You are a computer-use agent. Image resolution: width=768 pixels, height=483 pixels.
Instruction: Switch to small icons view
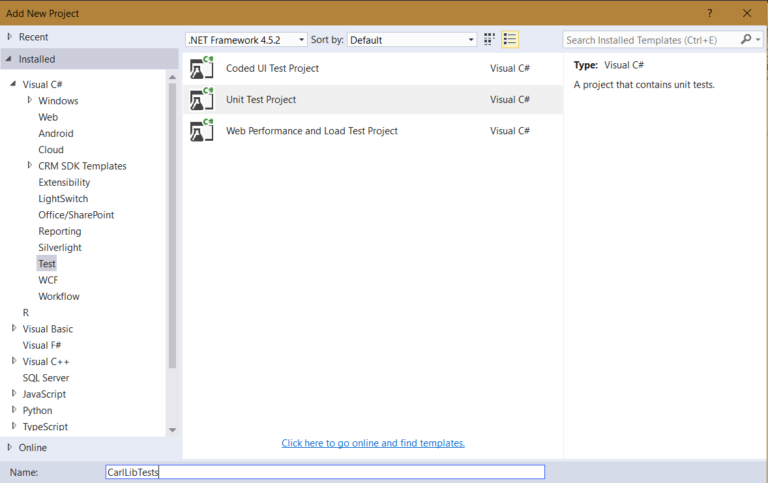pyautogui.click(x=489, y=40)
